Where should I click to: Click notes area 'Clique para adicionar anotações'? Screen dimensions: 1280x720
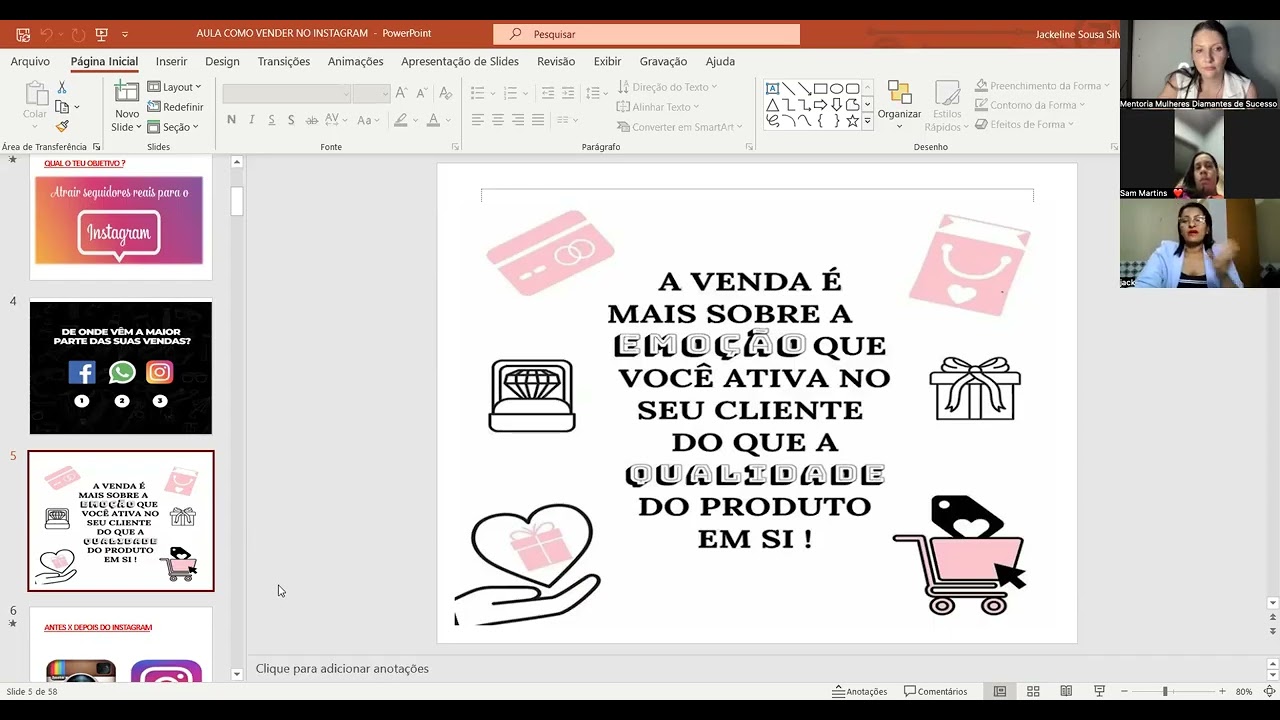[342, 668]
